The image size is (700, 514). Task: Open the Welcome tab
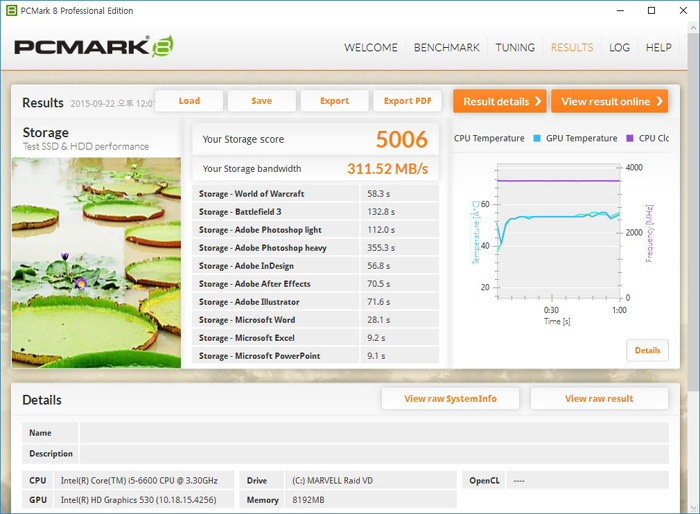(x=371, y=47)
